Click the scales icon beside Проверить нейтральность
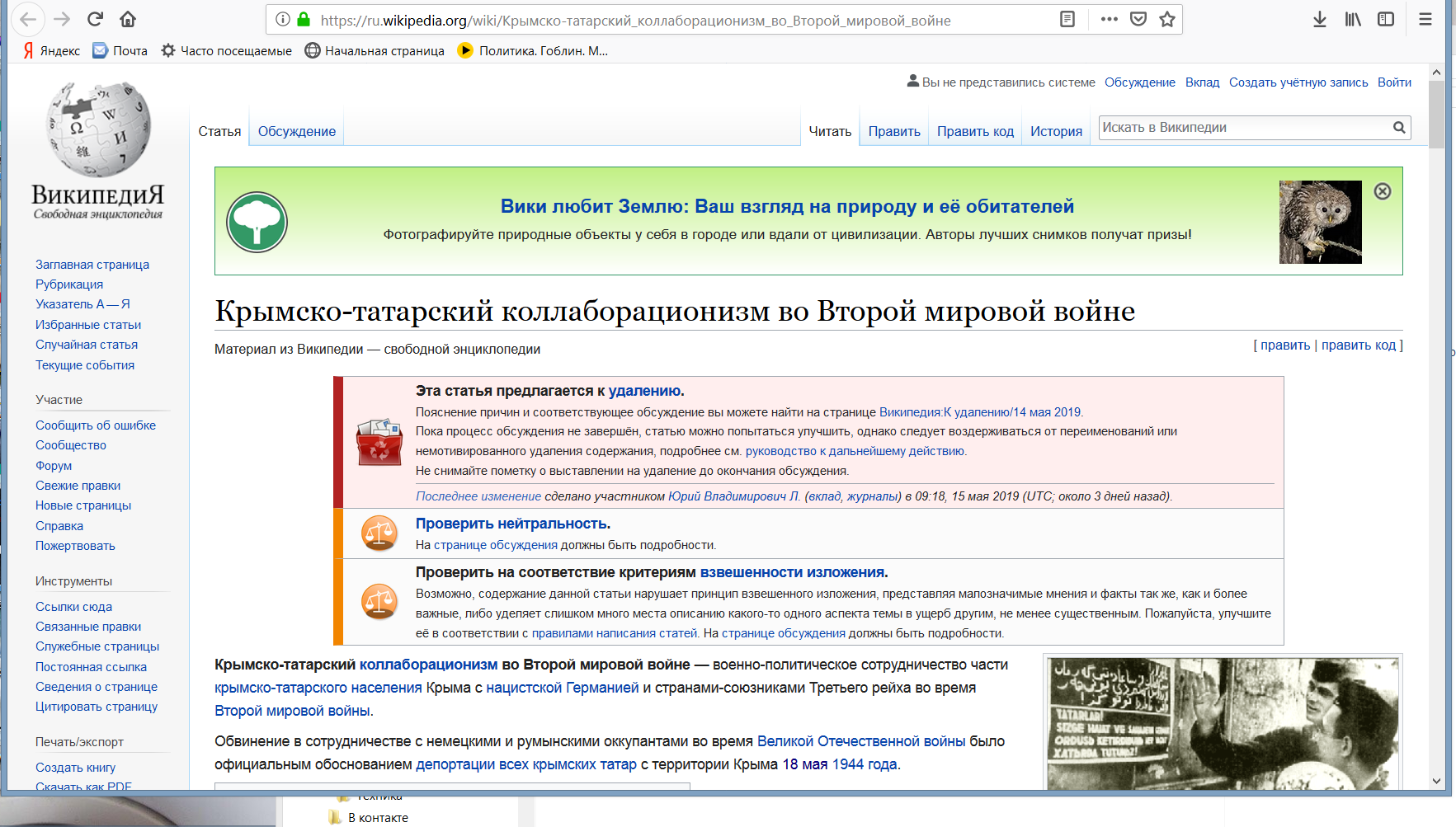The width and height of the screenshot is (1456, 827). (379, 533)
